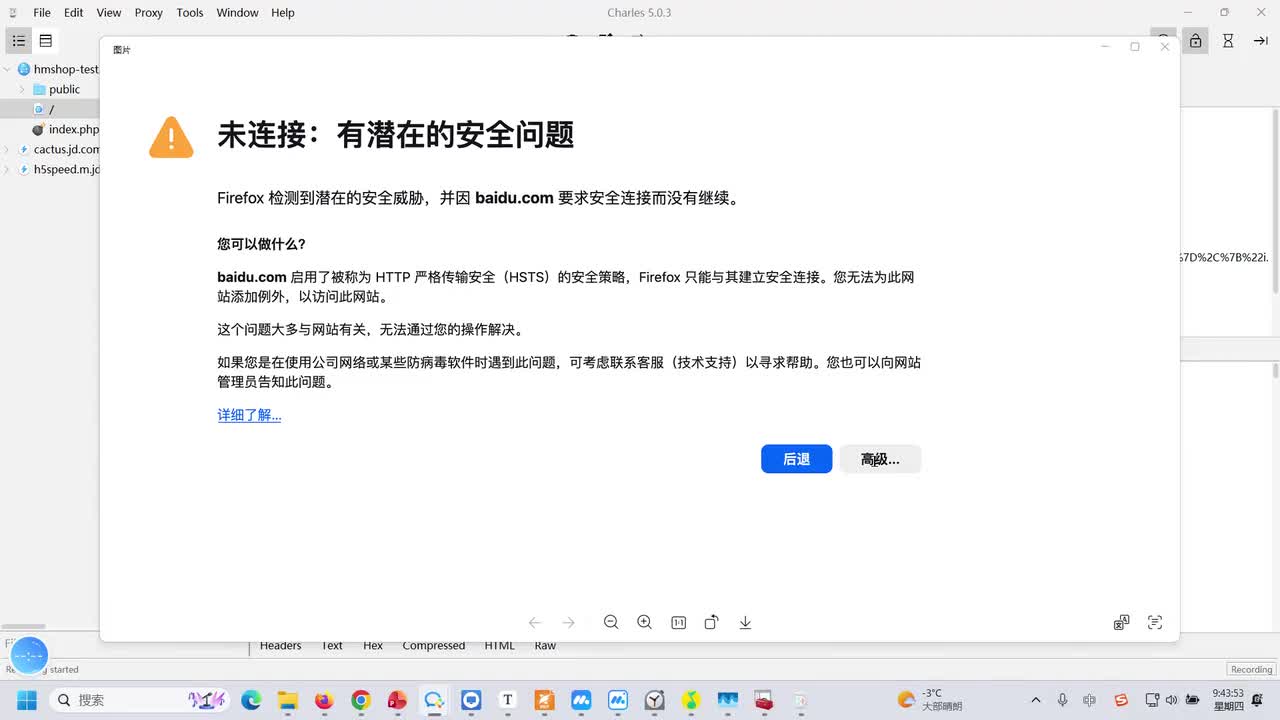Open the File menu
Image resolution: width=1280 pixels, height=720 pixels.
coord(42,13)
